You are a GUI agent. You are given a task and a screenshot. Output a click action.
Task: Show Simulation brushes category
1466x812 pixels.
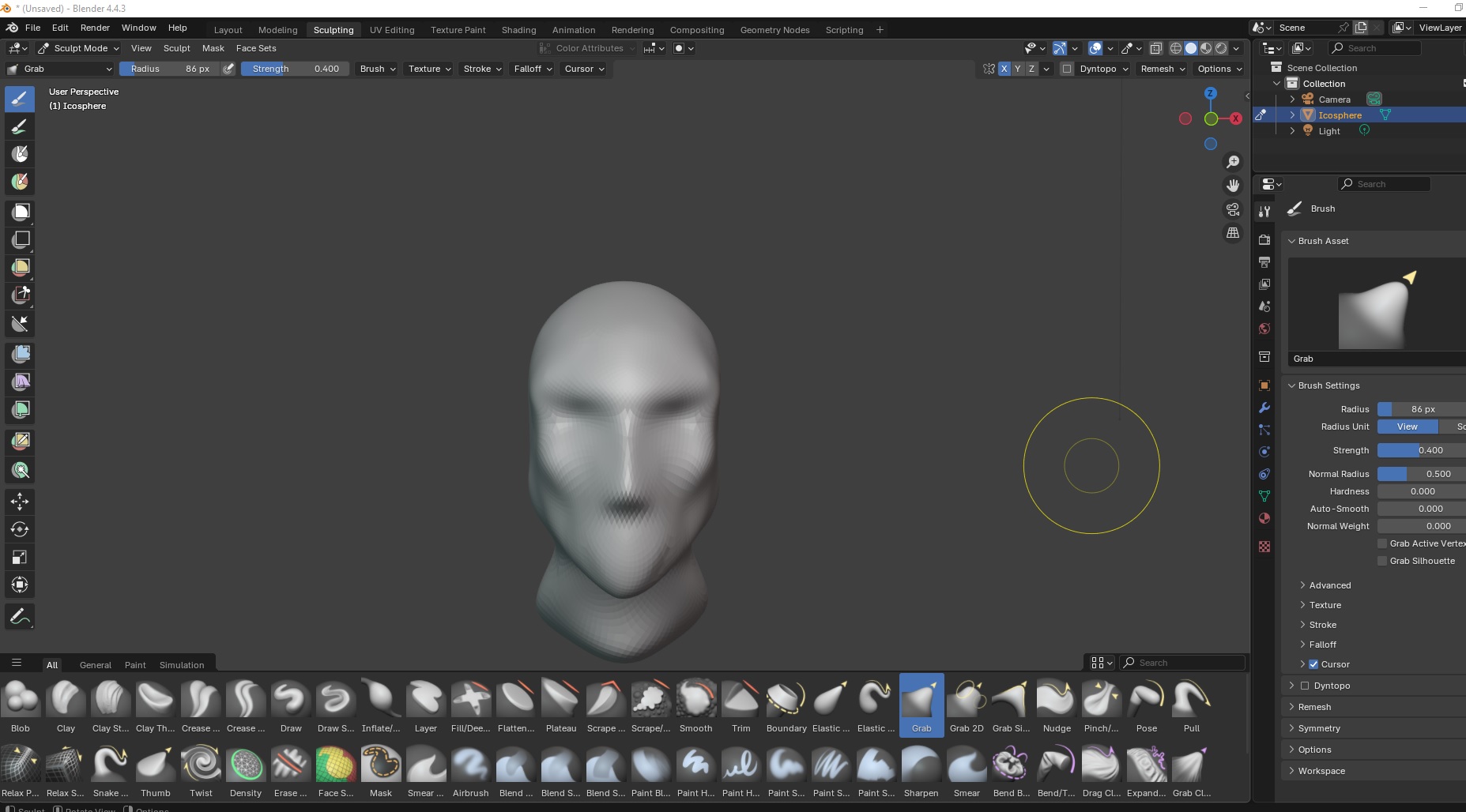tap(182, 665)
